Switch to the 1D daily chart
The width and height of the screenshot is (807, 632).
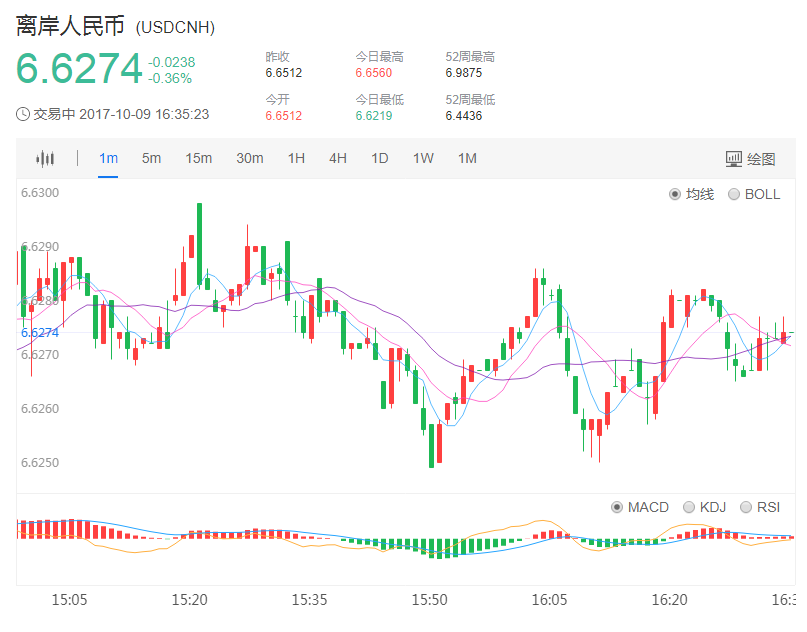tap(379, 158)
